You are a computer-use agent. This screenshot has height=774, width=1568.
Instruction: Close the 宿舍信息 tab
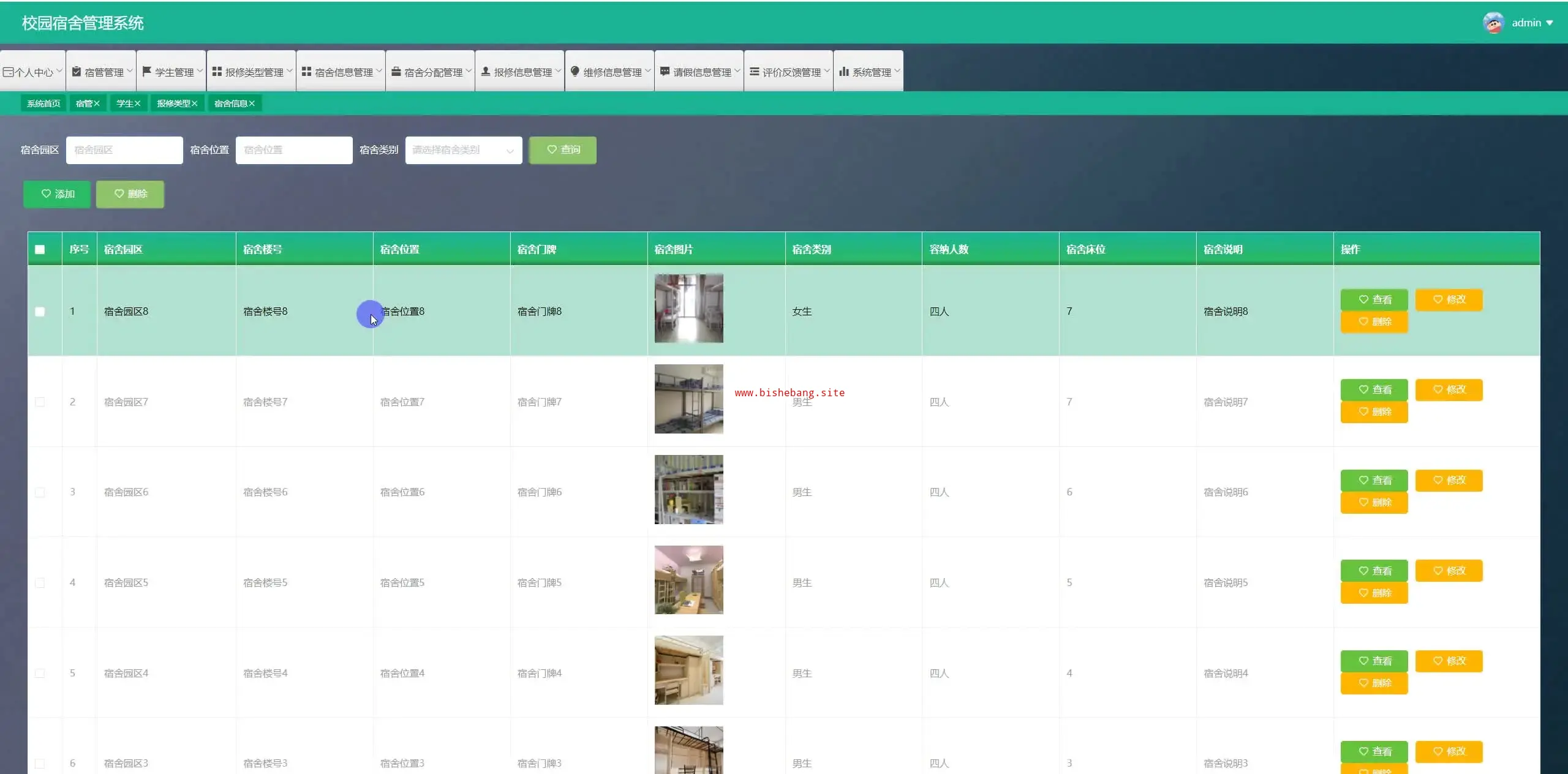252,103
